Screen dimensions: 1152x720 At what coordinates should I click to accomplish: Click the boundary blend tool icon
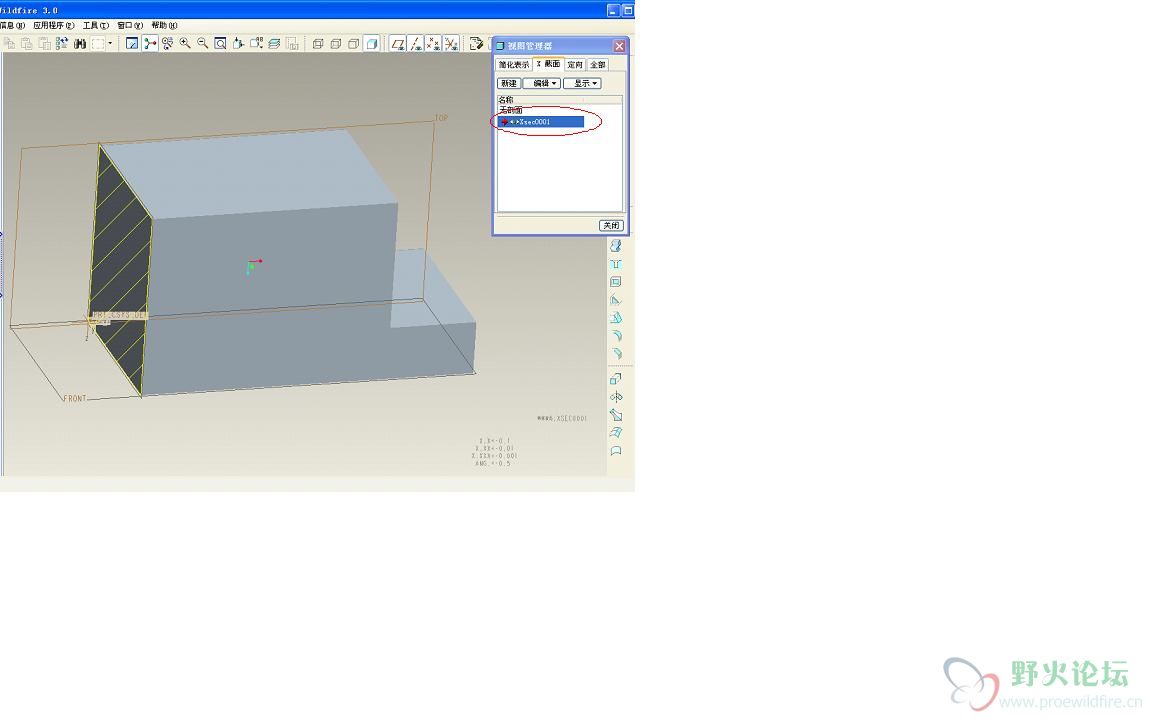pos(616,433)
